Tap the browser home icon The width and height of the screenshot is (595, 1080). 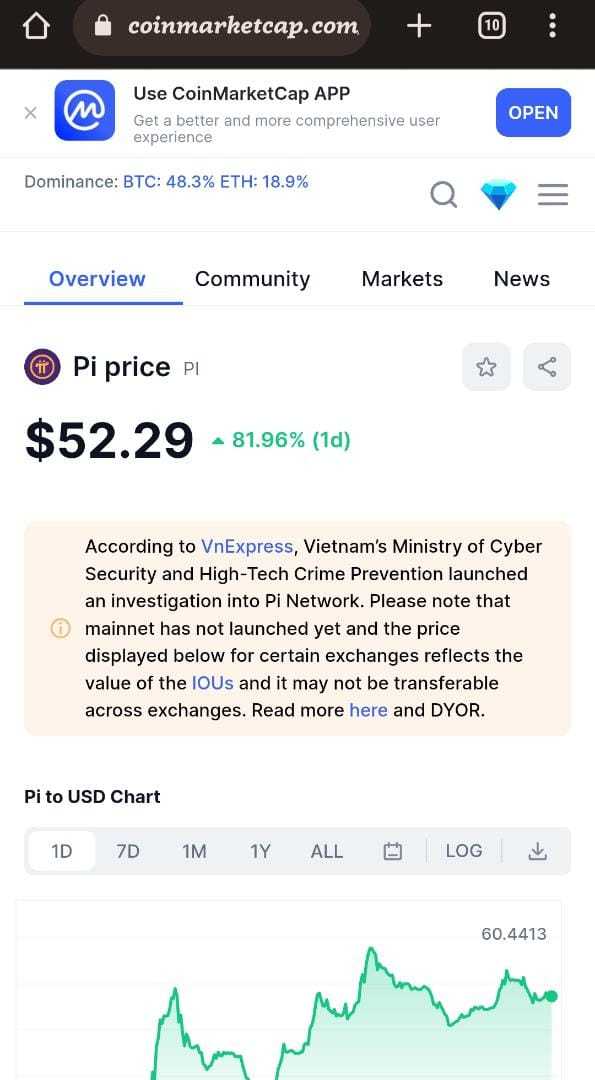36,26
